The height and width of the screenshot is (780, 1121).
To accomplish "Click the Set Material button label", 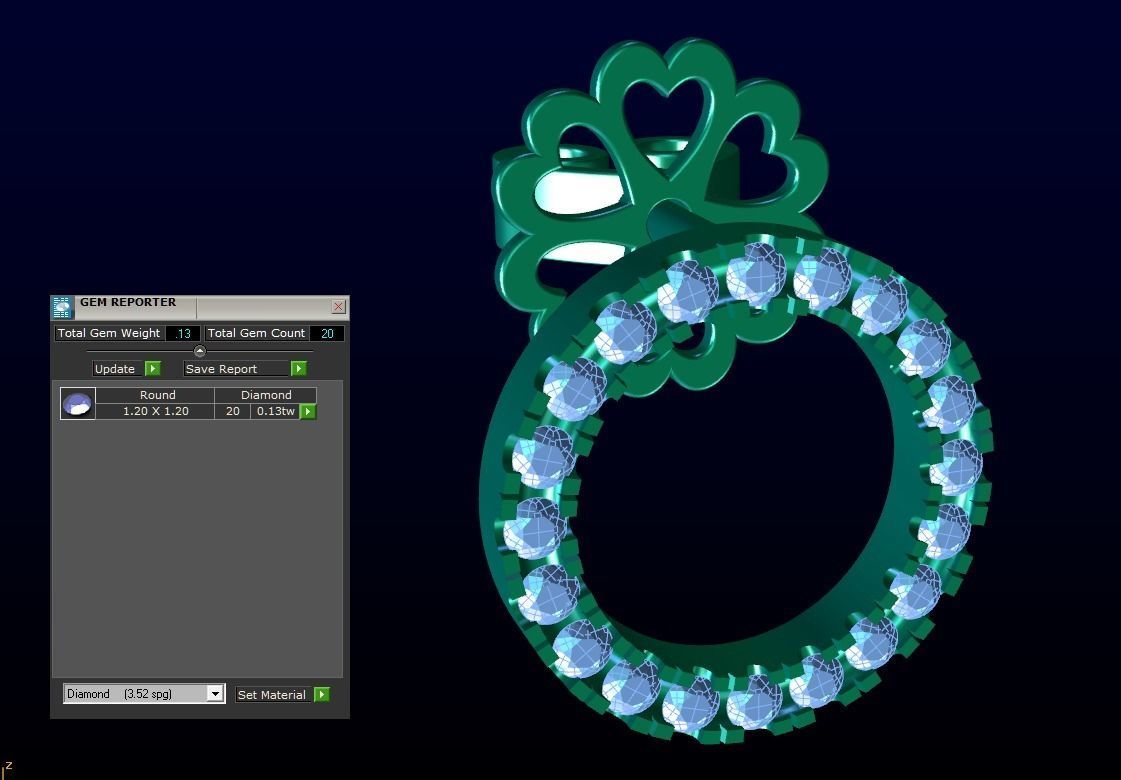I will 272,695.
